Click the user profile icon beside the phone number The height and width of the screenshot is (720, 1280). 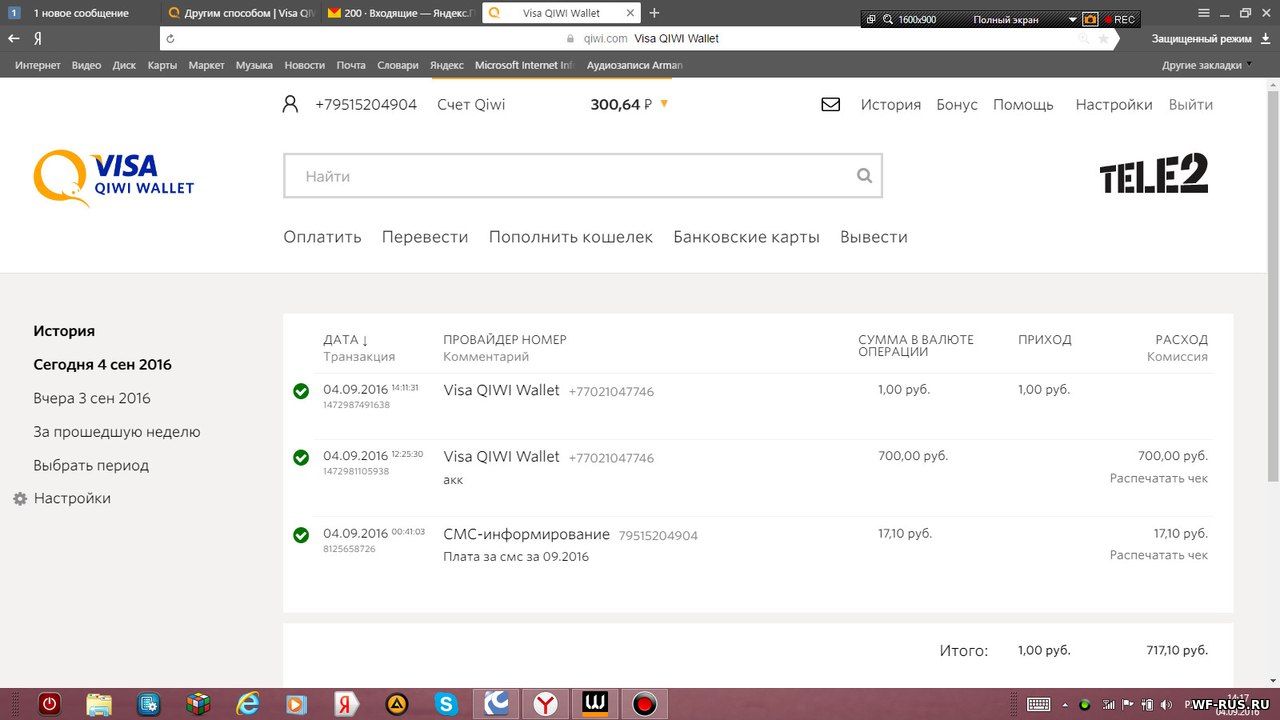pos(290,104)
